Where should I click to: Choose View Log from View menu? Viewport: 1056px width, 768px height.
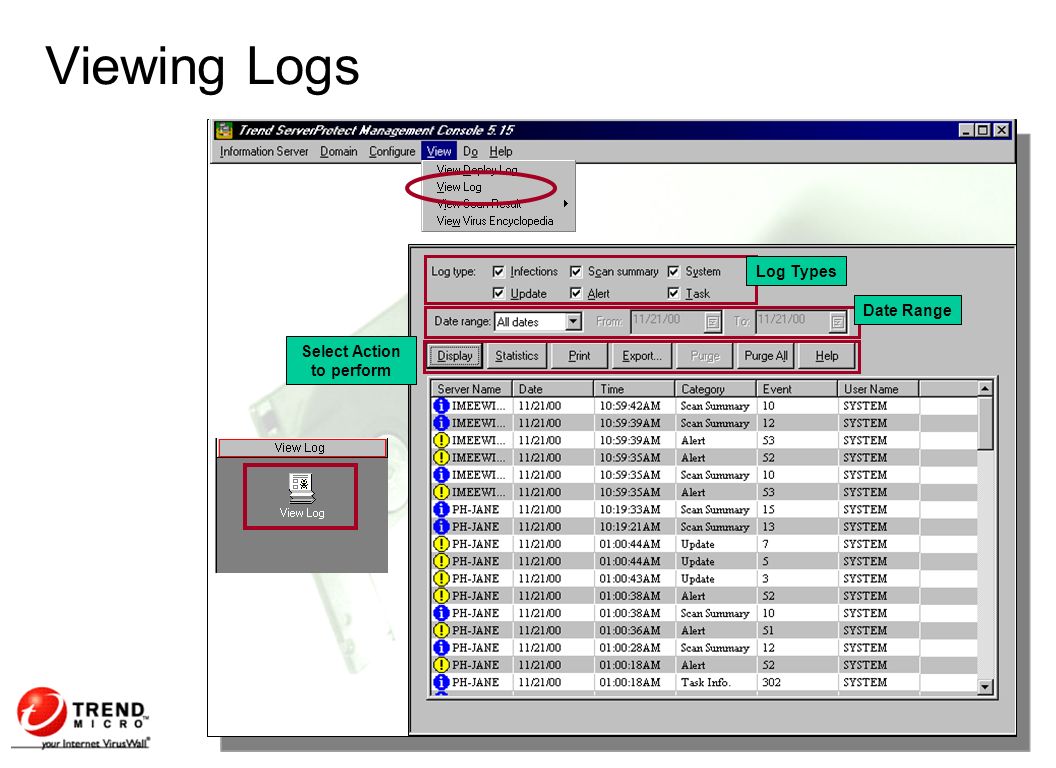[x=459, y=187]
